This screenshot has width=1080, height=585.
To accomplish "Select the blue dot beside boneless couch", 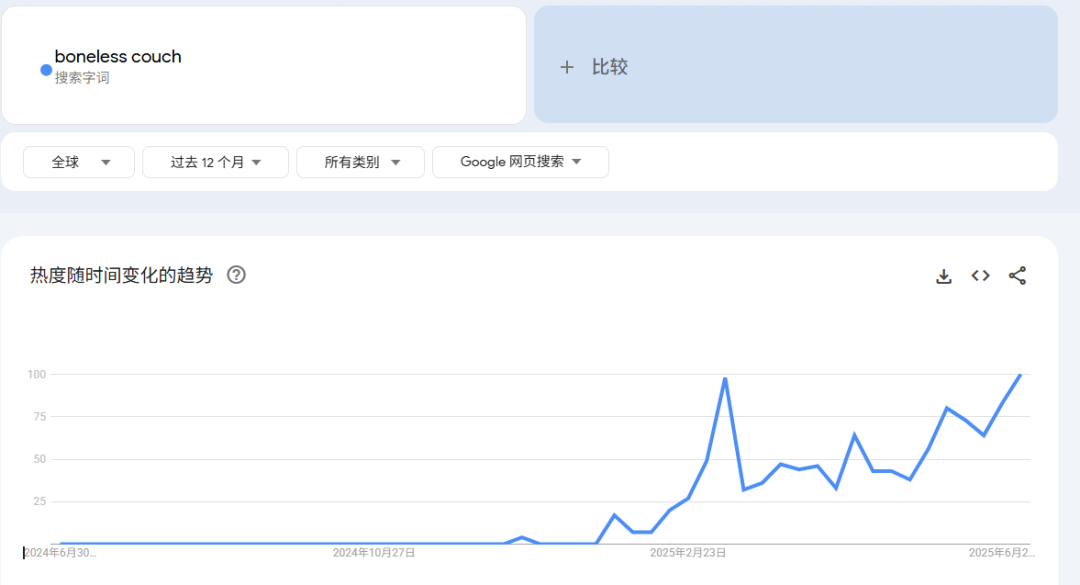I will coord(46,70).
